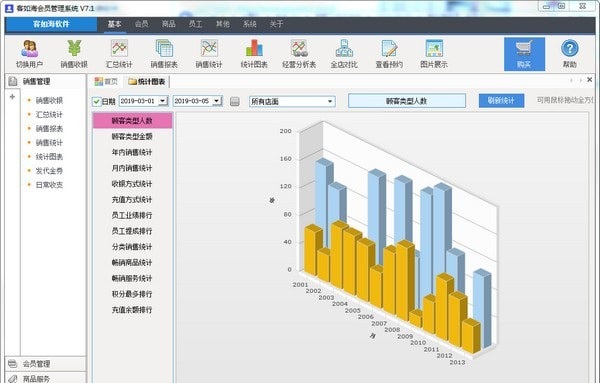Open the 查看预约 toolbar icon
Image resolution: width=600 pixels, height=383 pixels.
[389, 54]
